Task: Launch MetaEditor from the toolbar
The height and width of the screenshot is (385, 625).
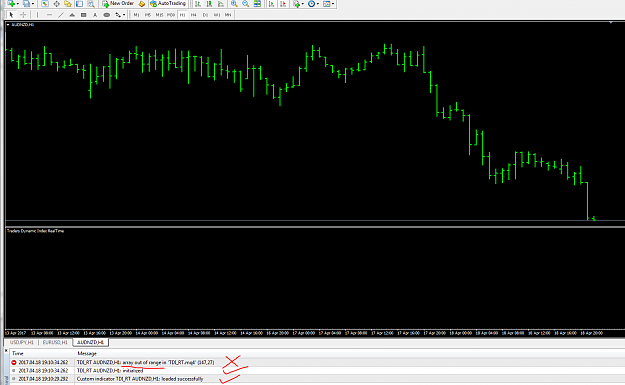Action: pyautogui.click(x=142, y=4)
